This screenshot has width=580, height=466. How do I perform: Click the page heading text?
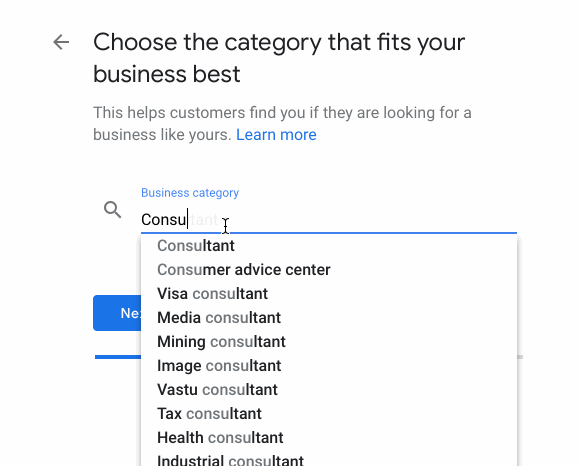point(279,58)
